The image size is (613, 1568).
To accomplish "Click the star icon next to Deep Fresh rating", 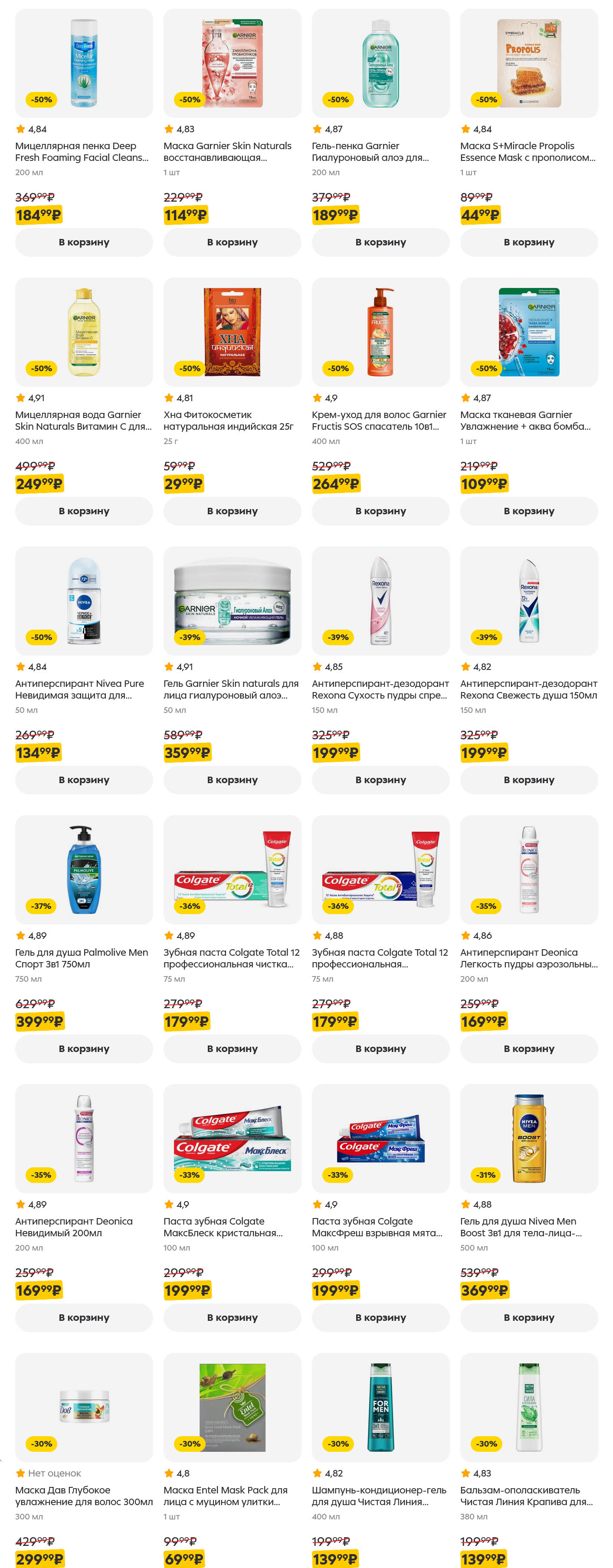I will pyautogui.click(x=21, y=129).
